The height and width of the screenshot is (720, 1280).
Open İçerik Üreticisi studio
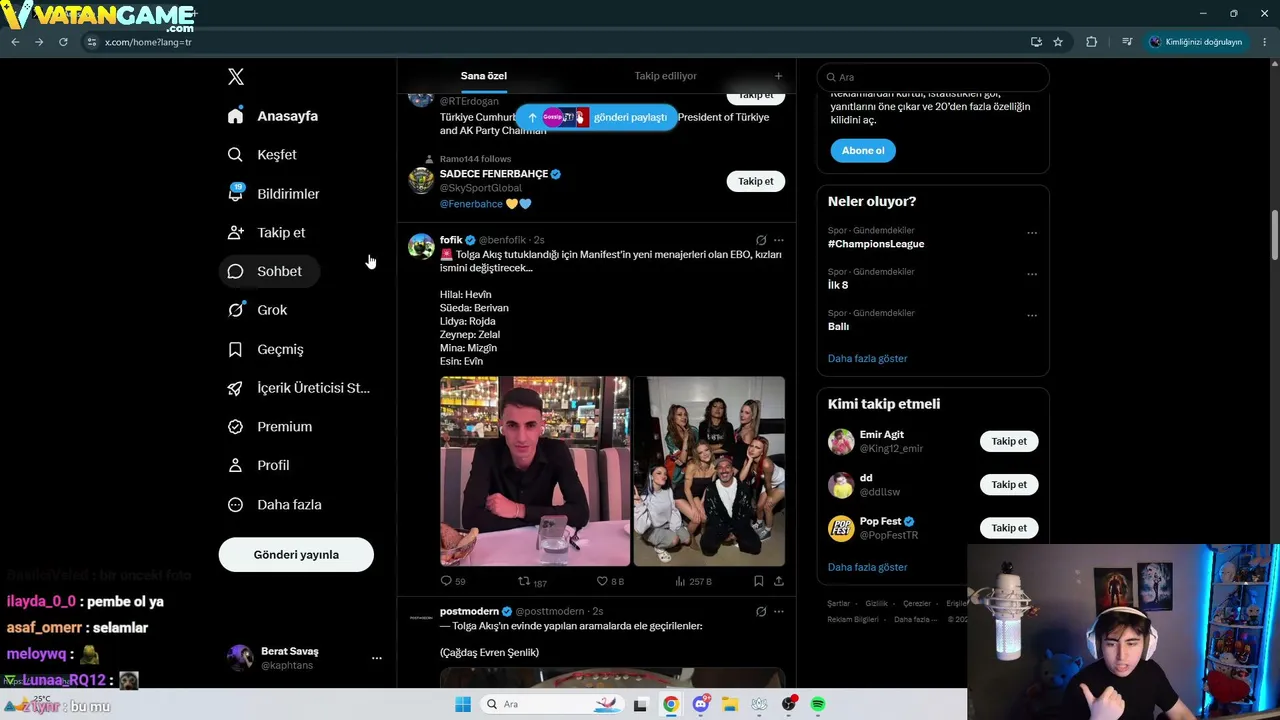[x=299, y=388]
